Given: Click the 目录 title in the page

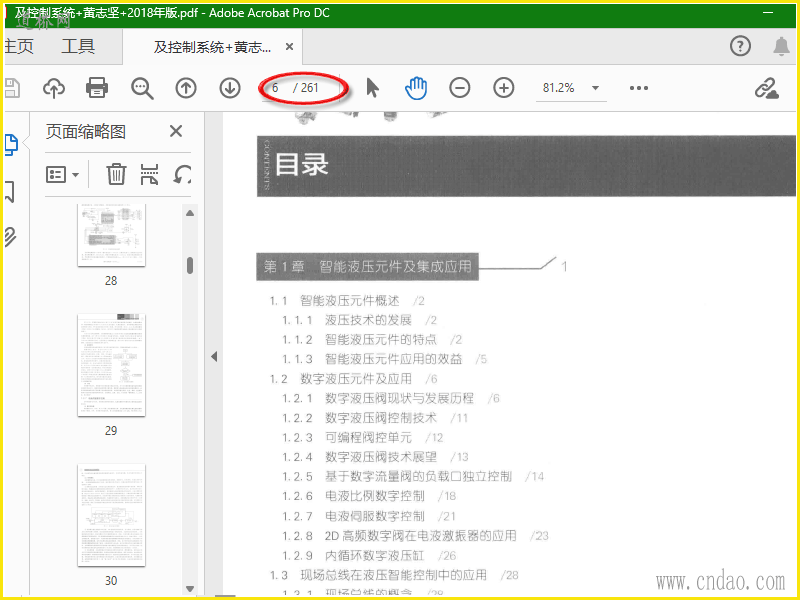Looking at the screenshot, I should (x=302, y=164).
